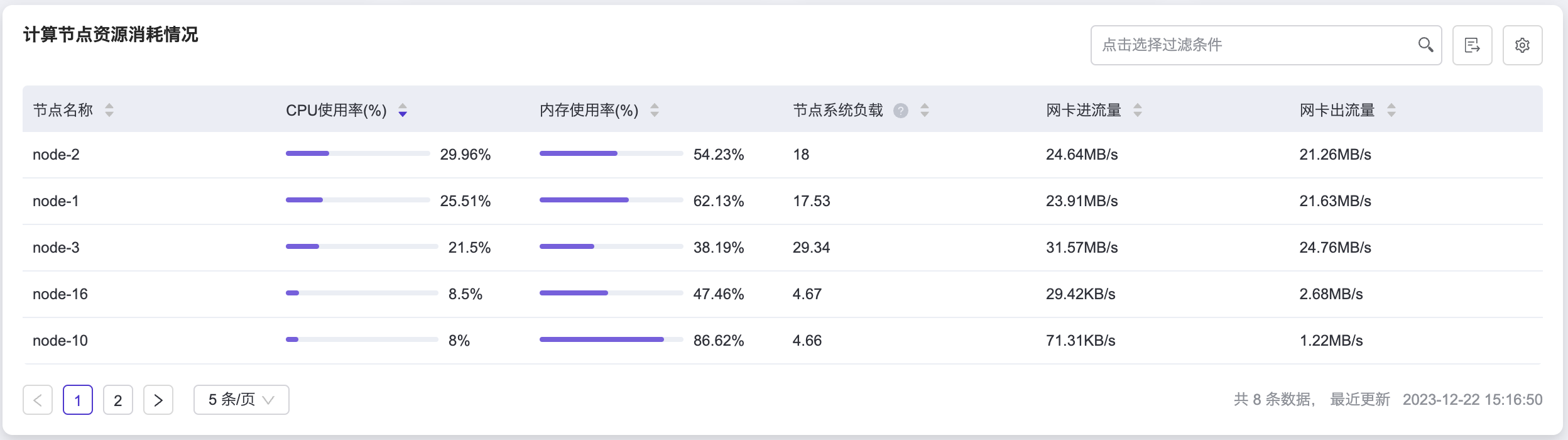Click node-16 in the node list
This screenshot has width=1568, height=440.
pos(60,294)
